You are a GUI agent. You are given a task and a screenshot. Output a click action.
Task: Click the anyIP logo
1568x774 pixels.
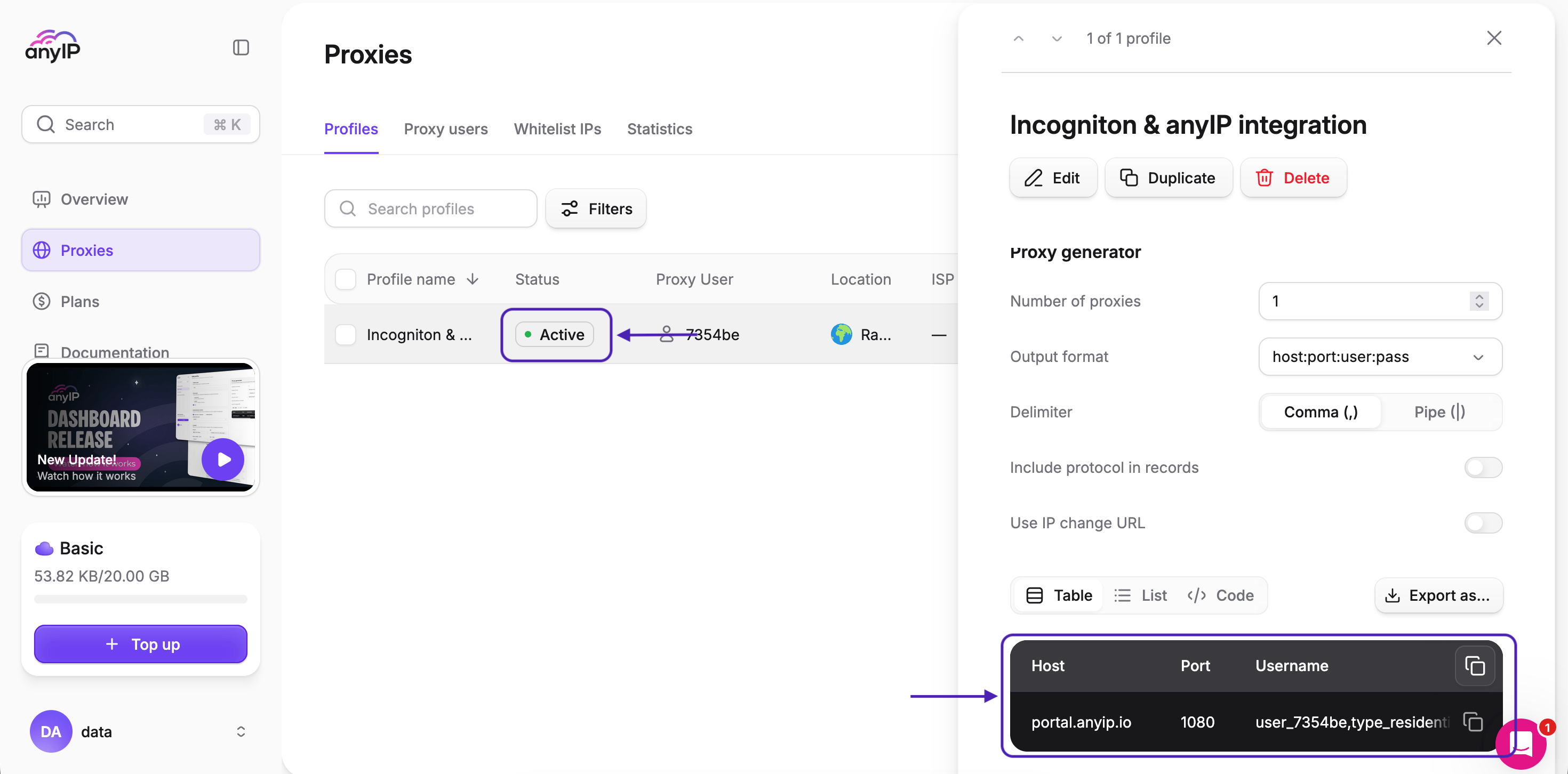click(x=52, y=47)
